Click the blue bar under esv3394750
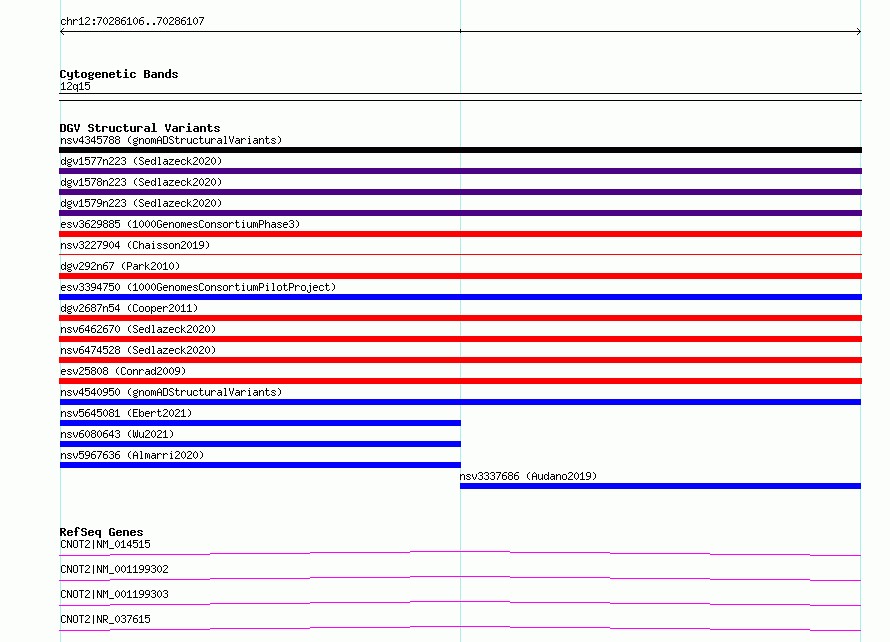The image size is (890, 642). point(460,297)
